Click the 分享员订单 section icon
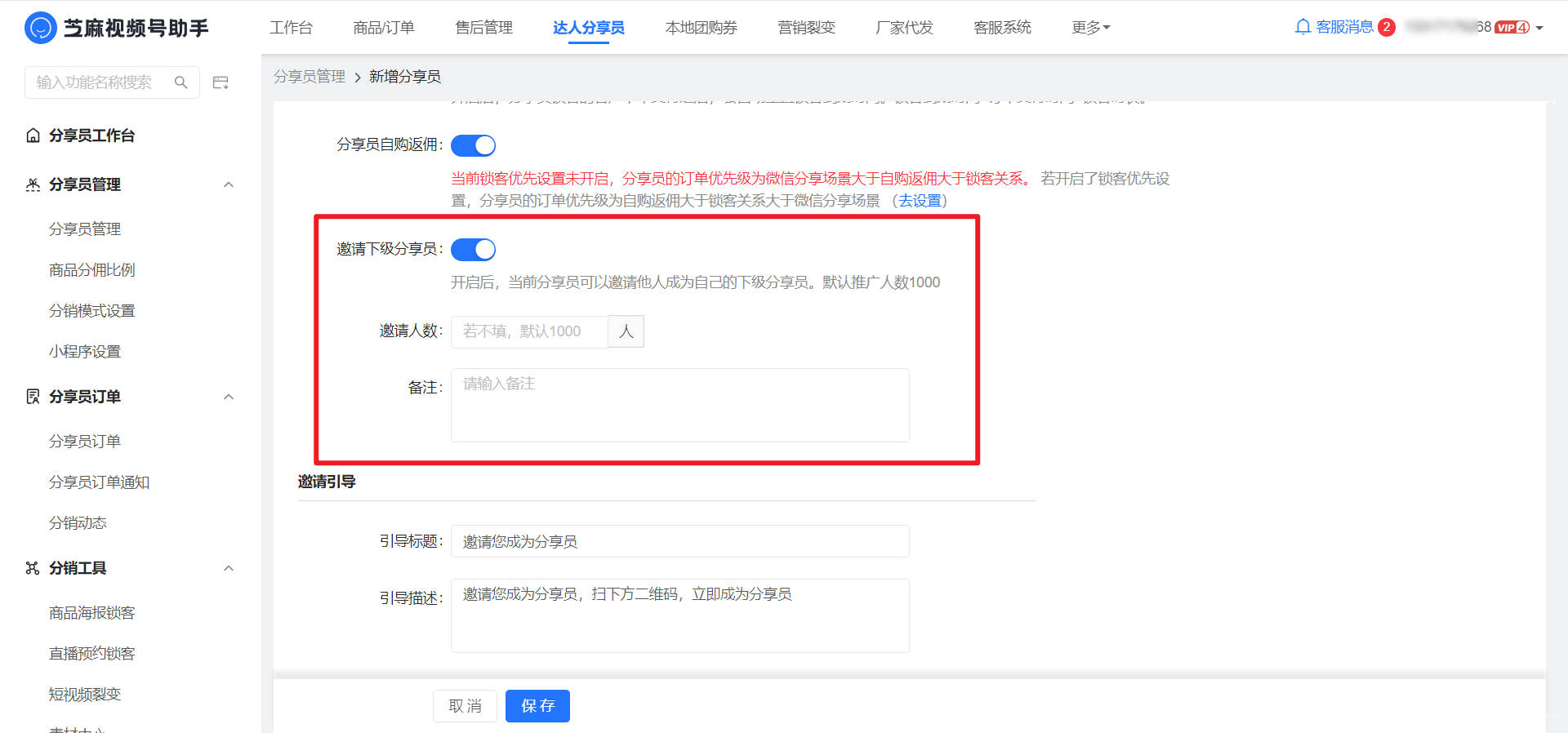 pyautogui.click(x=33, y=397)
